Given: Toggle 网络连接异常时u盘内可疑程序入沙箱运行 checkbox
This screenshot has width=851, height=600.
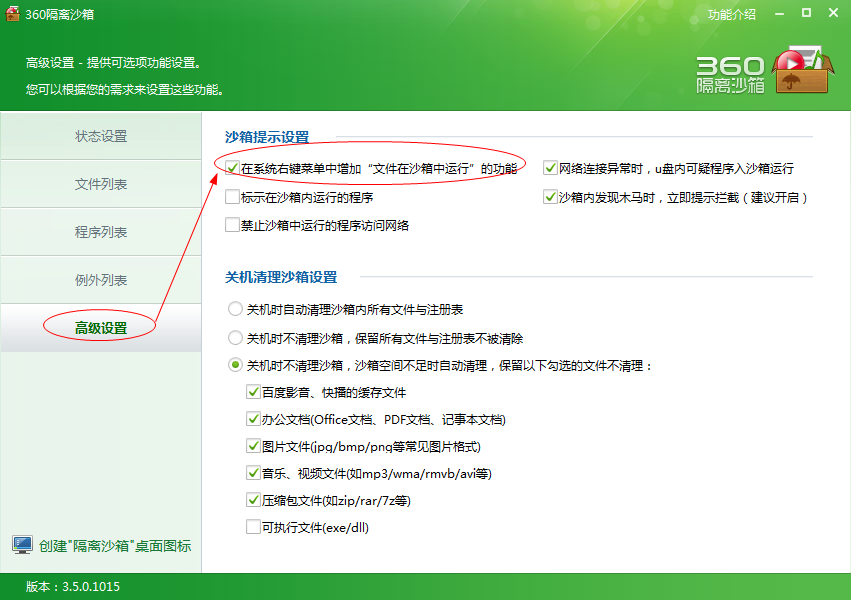Looking at the screenshot, I should point(550,168).
